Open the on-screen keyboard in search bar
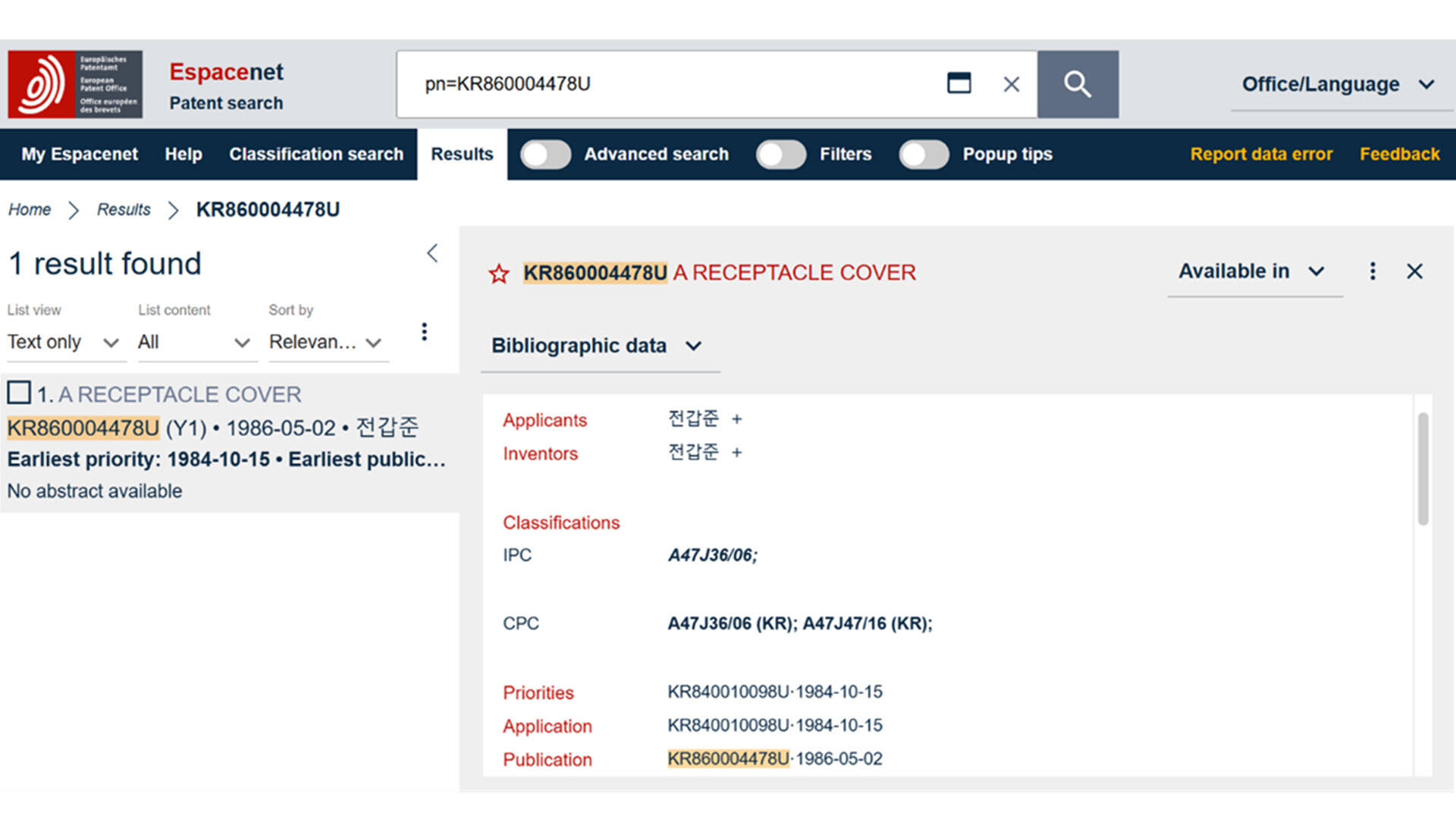 [x=959, y=83]
